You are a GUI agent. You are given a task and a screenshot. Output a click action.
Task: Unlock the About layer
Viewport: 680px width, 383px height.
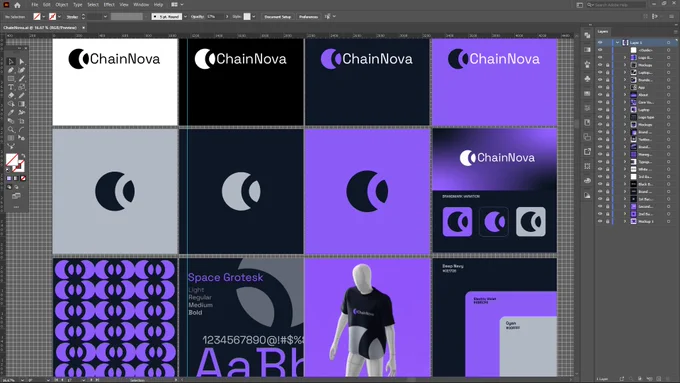click(x=608, y=95)
